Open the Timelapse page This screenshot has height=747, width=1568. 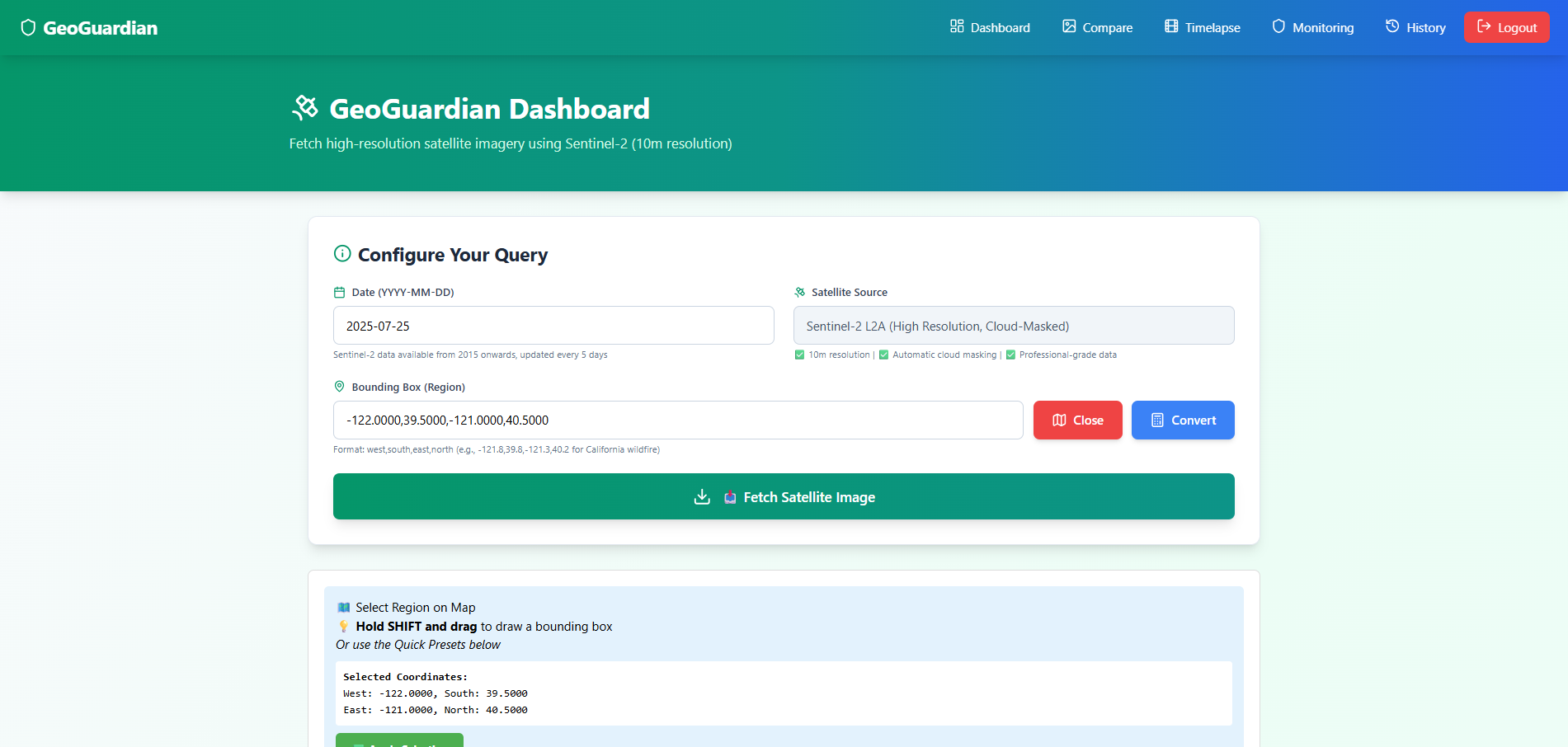[x=1202, y=27]
